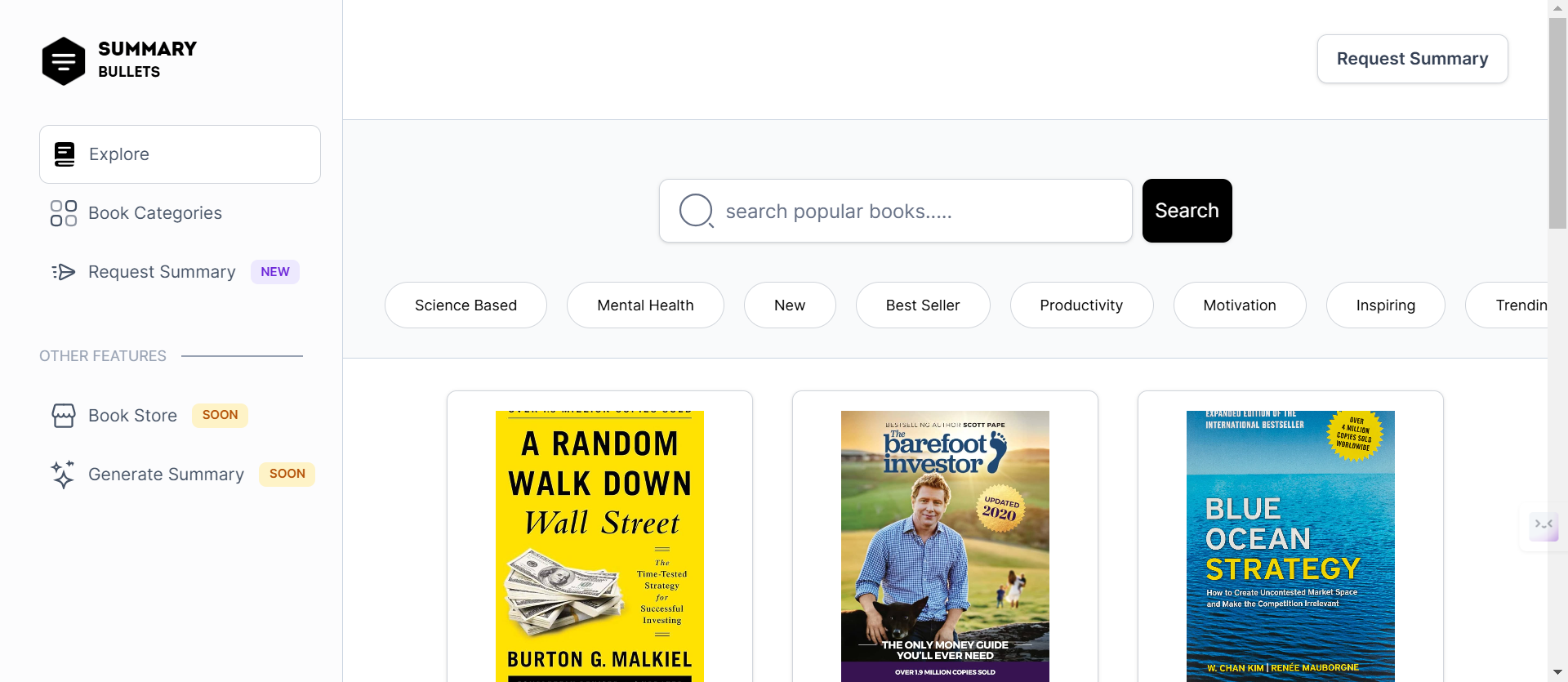Click the scrollbar up arrow
Viewport: 1568px width, 682px height.
tap(1557, 7)
